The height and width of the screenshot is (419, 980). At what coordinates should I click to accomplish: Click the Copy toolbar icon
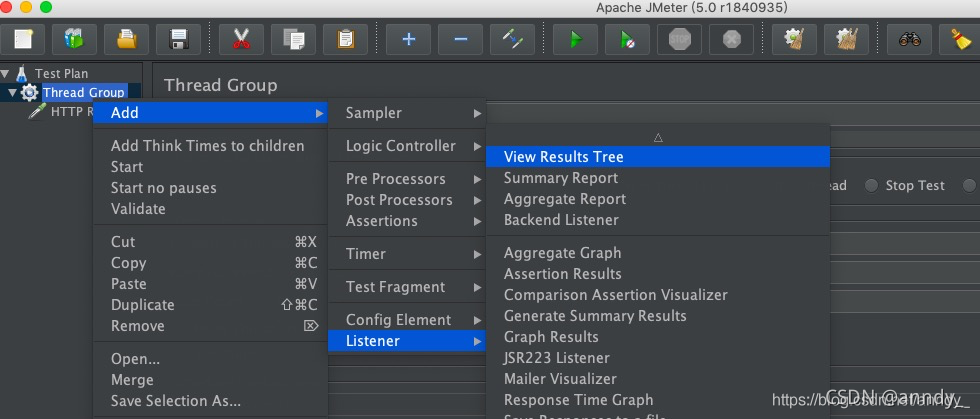pyautogui.click(x=293, y=39)
